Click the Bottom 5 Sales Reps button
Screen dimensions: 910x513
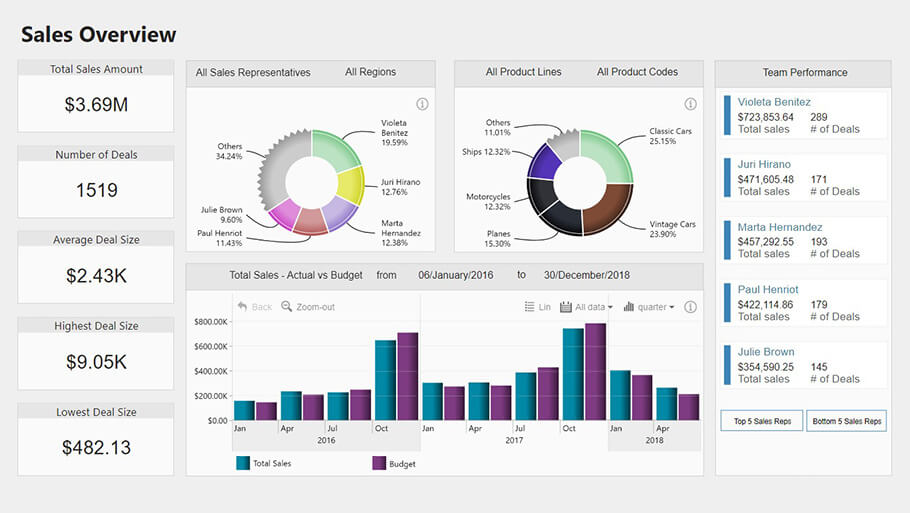(846, 421)
